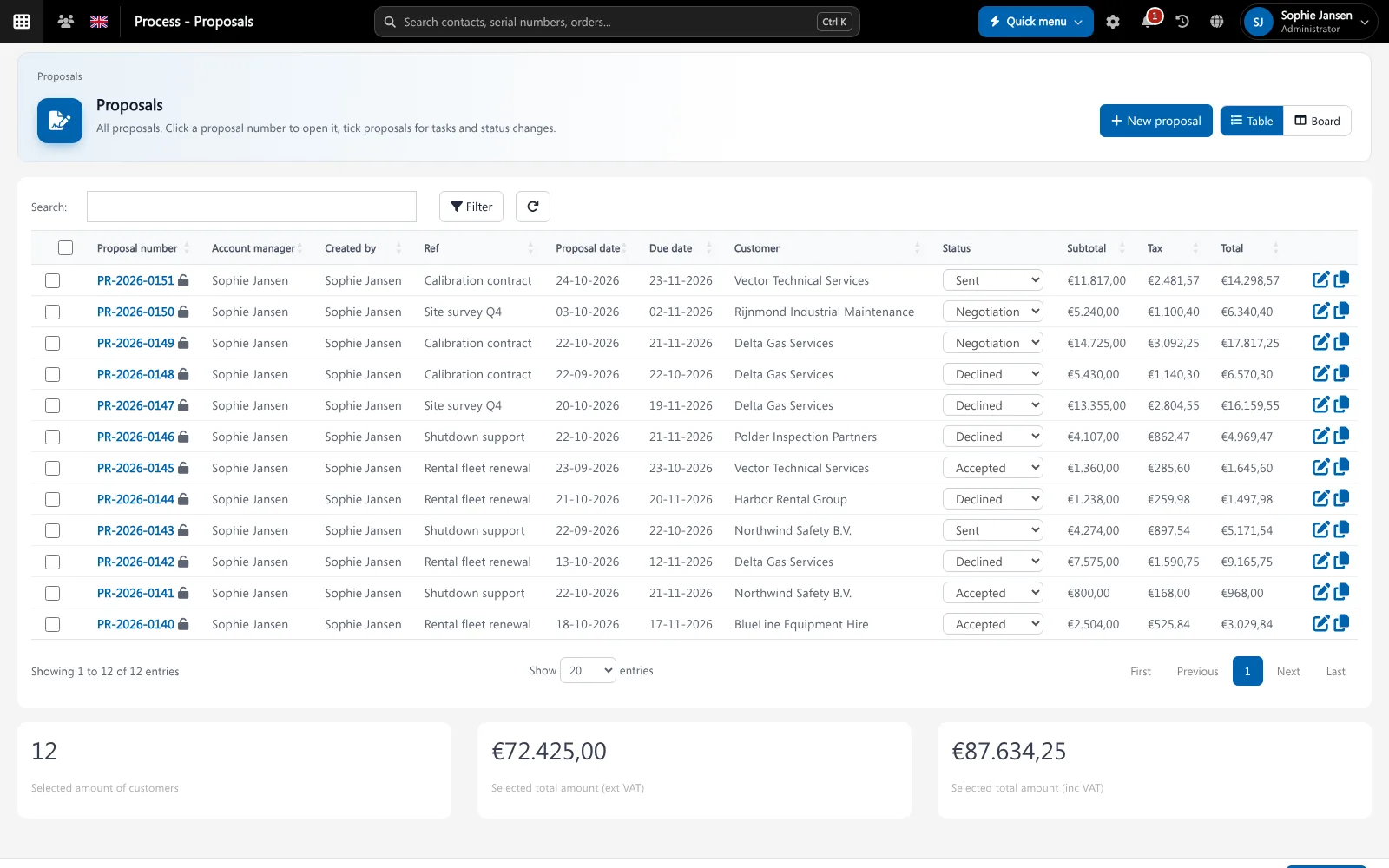
Task: Edit proposal PR-2026-0143 via pencil icon
Action: (x=1320, y=529)
